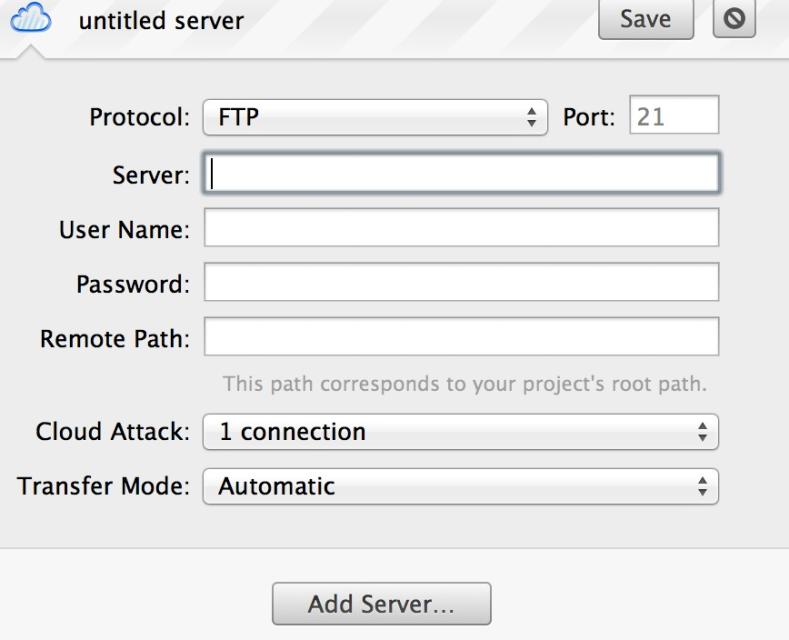789x640 pixels.
Task: Click the cancel circle-slash icon button
Action: click(734, 19)
